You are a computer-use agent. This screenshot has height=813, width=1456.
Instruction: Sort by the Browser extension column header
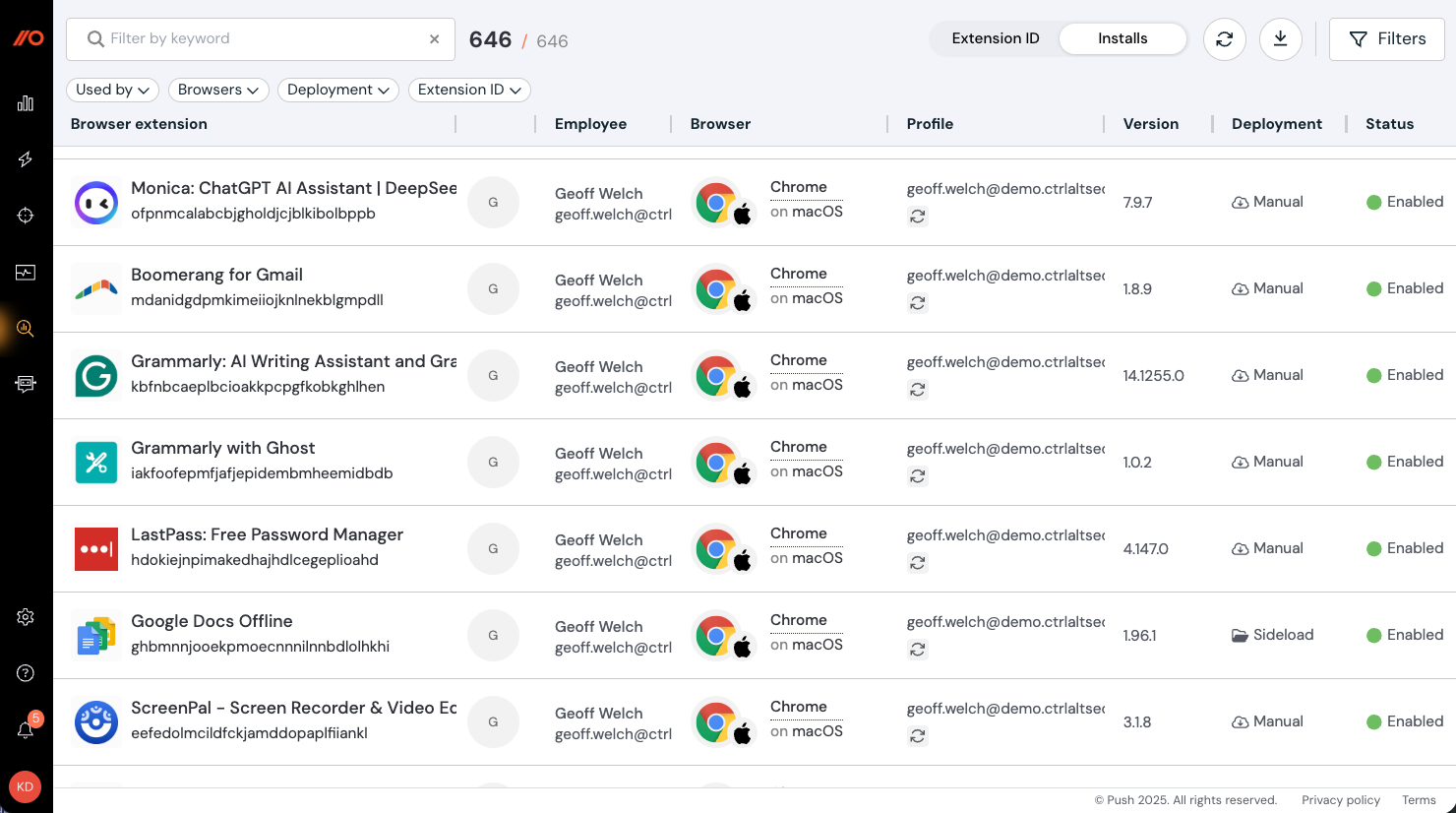139,124
